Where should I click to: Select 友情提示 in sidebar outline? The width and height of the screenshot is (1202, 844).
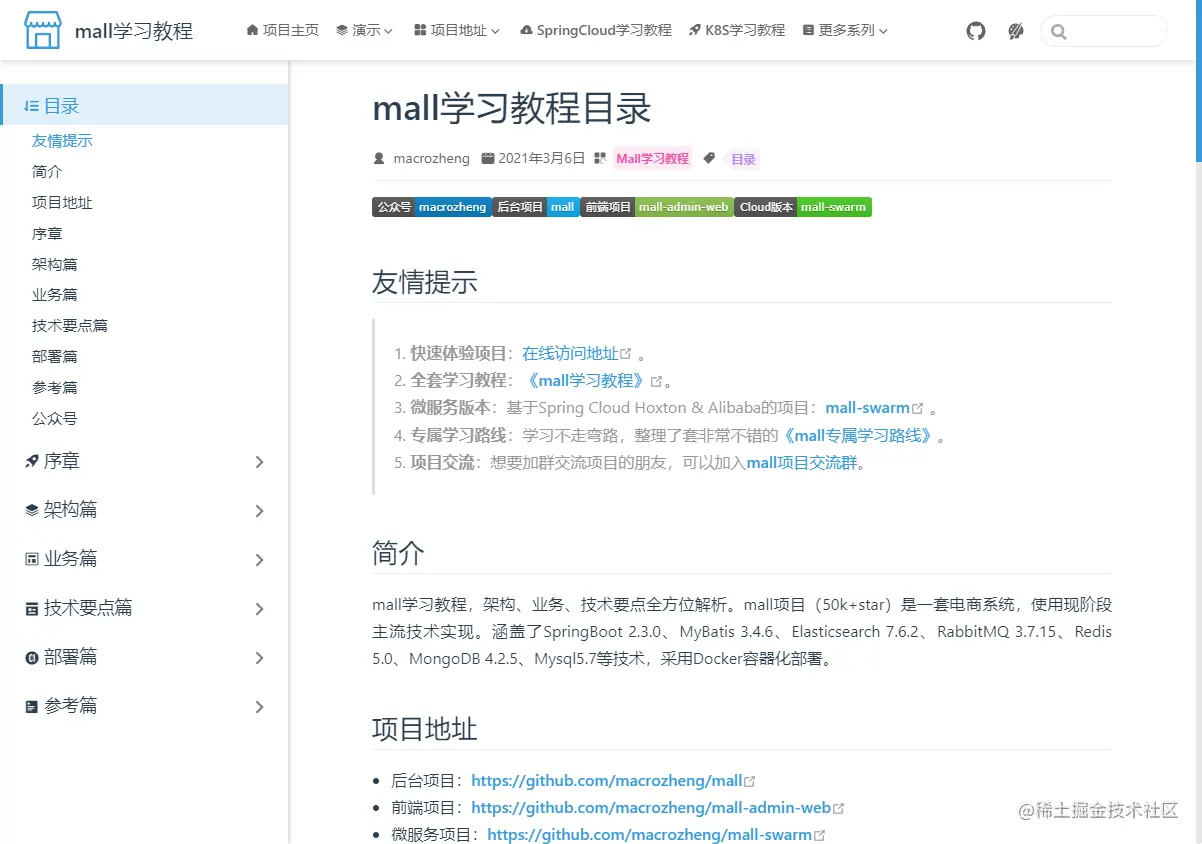click(x=62, y=141)
